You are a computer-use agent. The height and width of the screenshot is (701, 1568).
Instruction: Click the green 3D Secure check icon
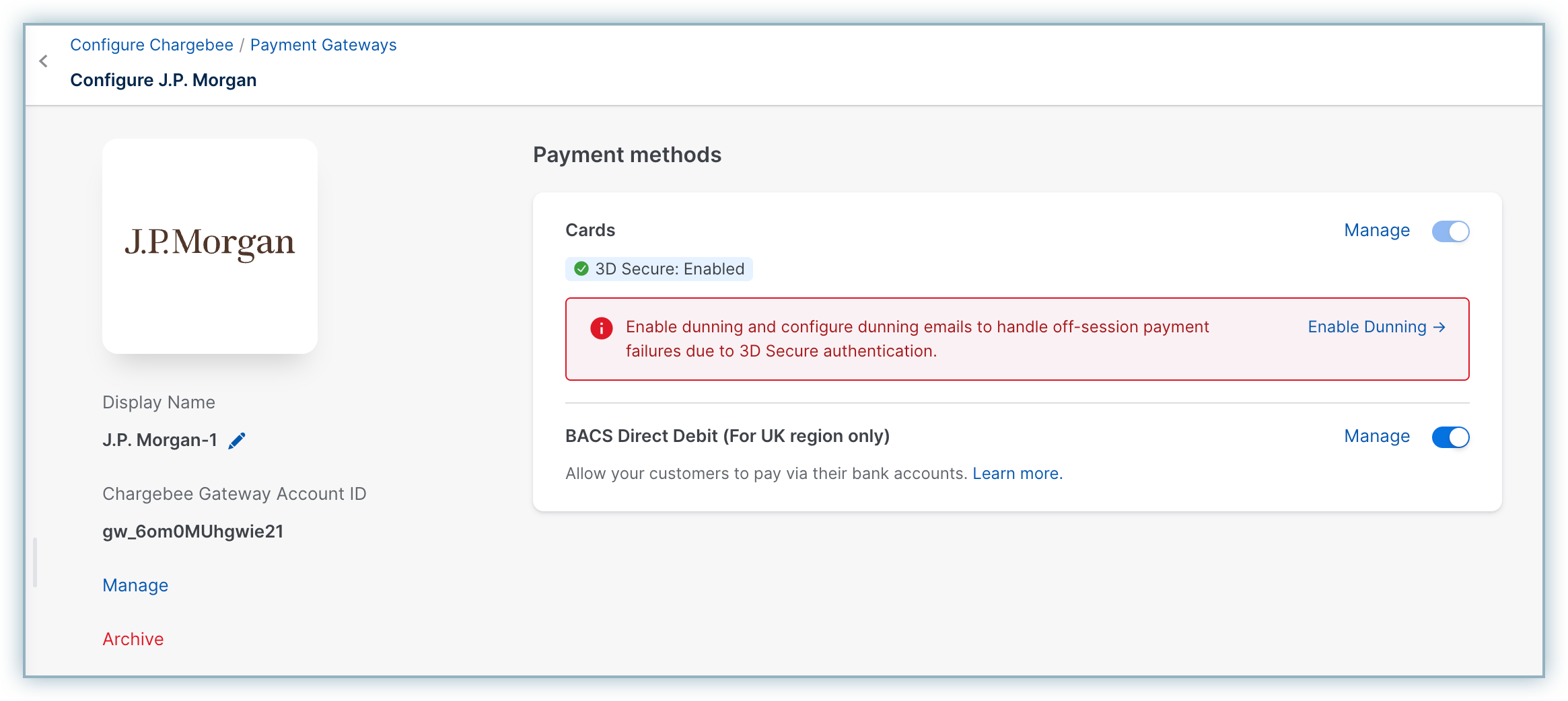coord(581,269)
